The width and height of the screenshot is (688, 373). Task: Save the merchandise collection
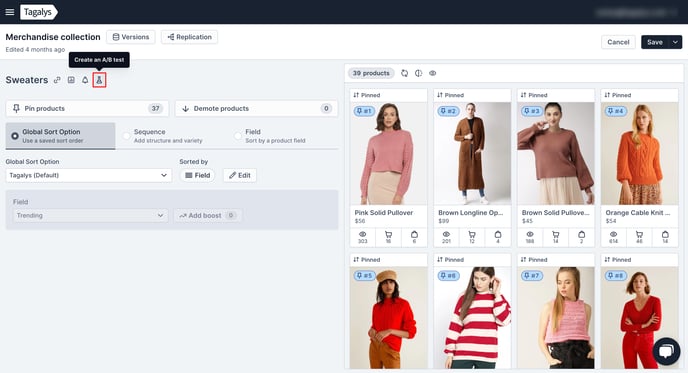tap(654, 42)
